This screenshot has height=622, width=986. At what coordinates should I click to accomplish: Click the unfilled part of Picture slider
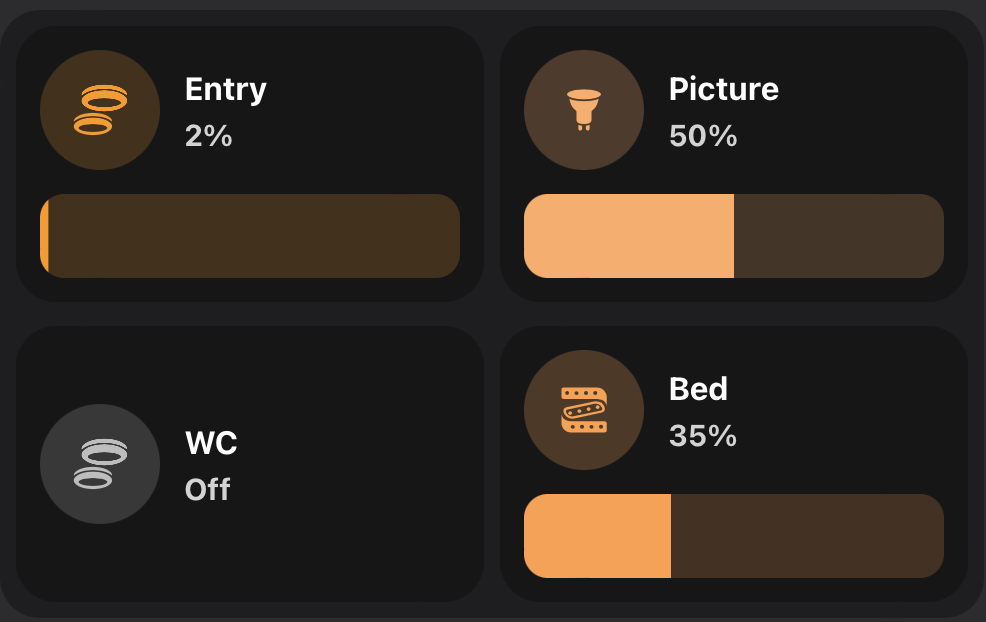tap(839, 236)
